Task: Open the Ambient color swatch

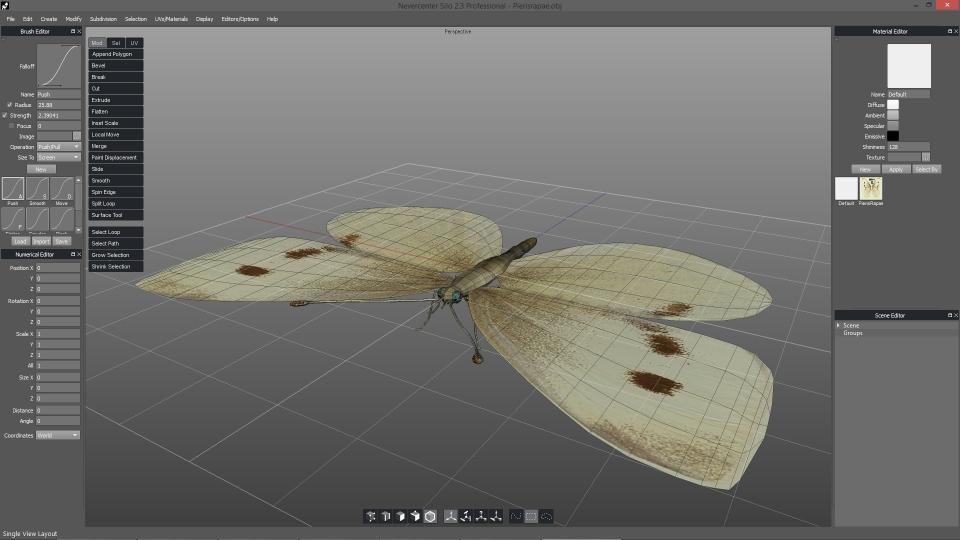Action: (893, 115)
